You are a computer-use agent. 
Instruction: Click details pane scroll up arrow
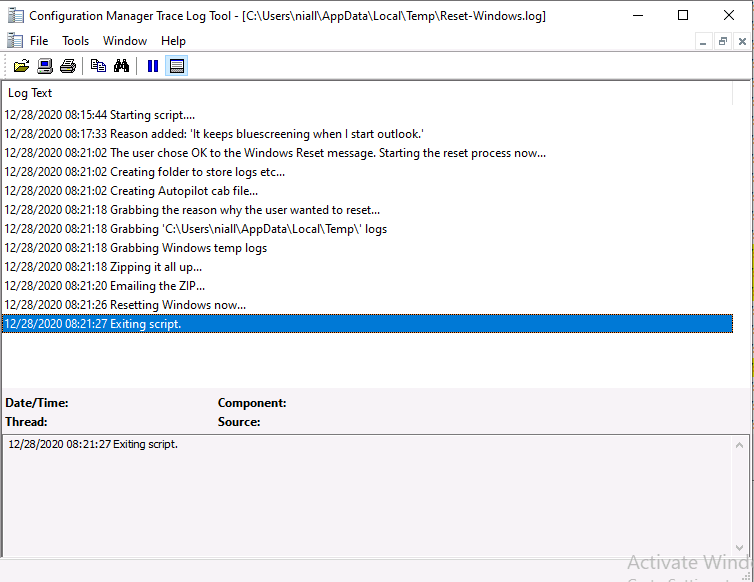pyautogui.click(x=740, y=445)
